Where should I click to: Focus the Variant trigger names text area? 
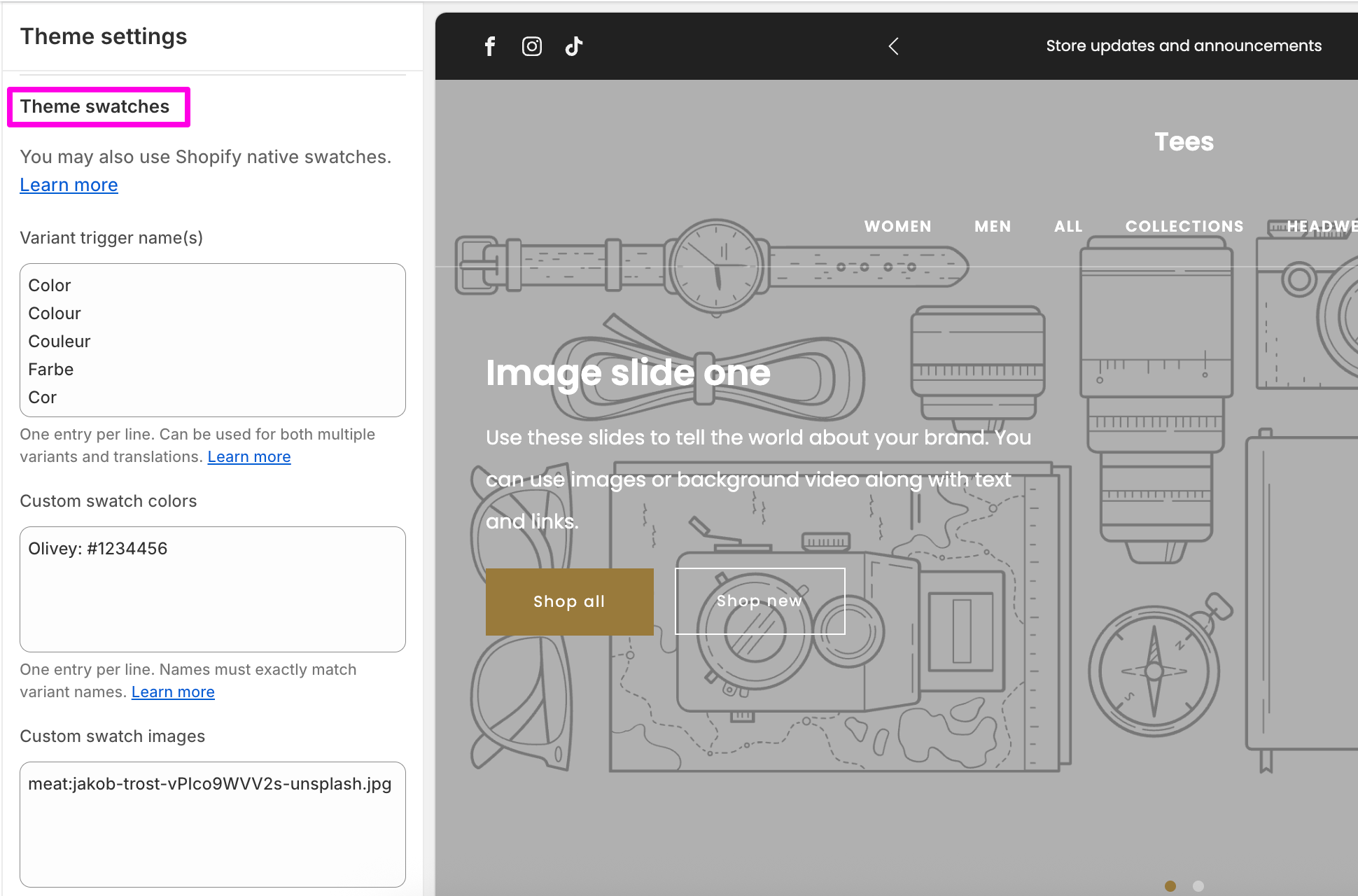(213, 340)
